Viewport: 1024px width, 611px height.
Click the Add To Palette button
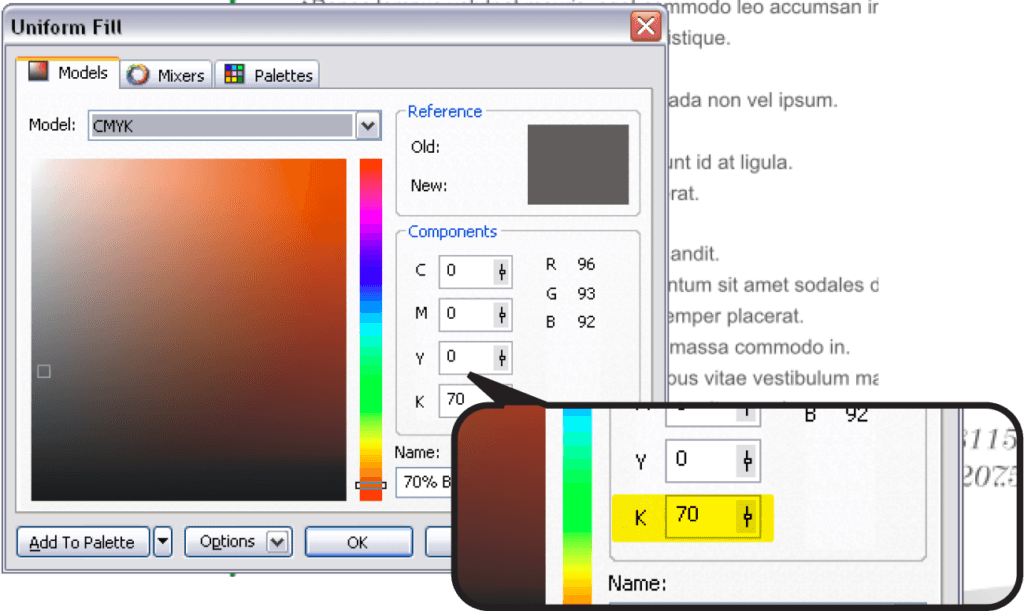82,542
